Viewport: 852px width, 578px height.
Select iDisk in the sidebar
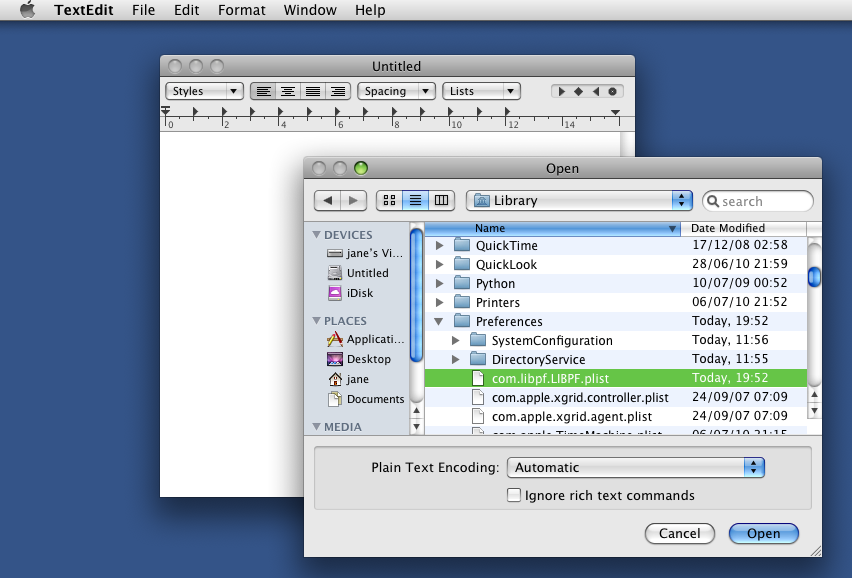tap(358, 293)
